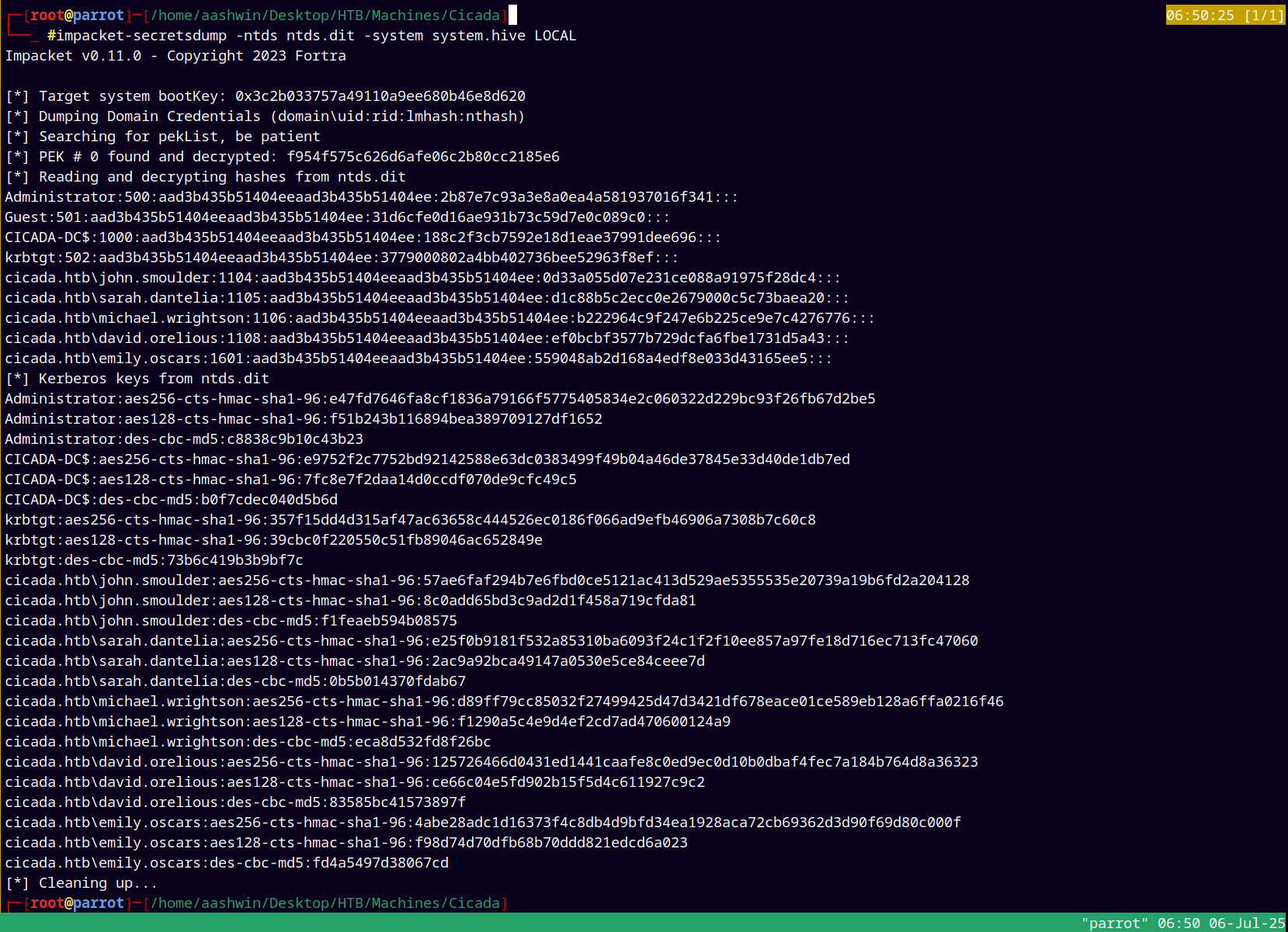Screen dimensions: 1288x932
Task: Select the Guest:501 hash line
Action: point(338,217)
